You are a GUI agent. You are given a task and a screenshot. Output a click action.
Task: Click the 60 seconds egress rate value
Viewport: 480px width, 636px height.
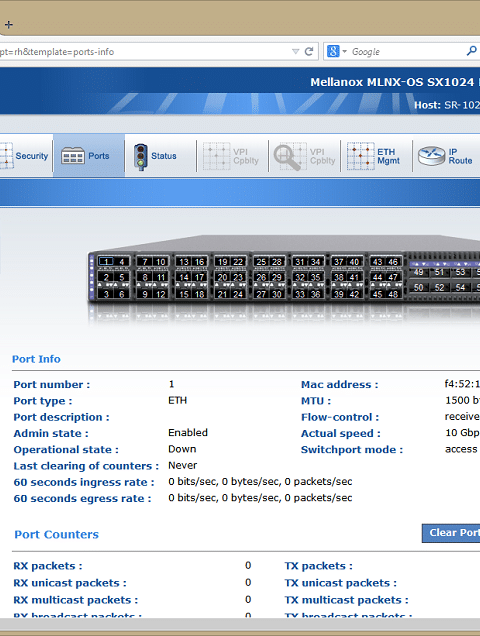coord(260,498)
